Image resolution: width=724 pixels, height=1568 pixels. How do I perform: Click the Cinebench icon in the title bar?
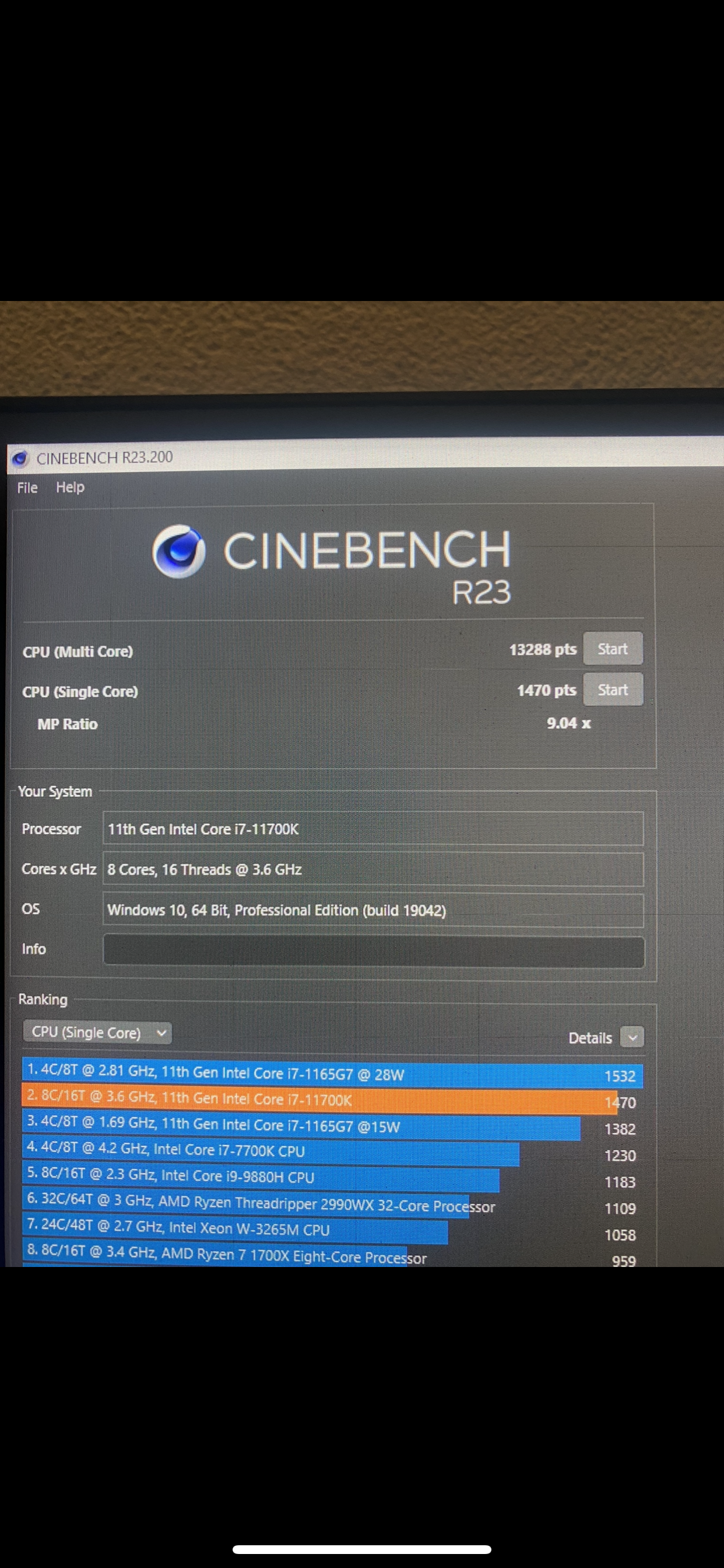click(20, 459)
